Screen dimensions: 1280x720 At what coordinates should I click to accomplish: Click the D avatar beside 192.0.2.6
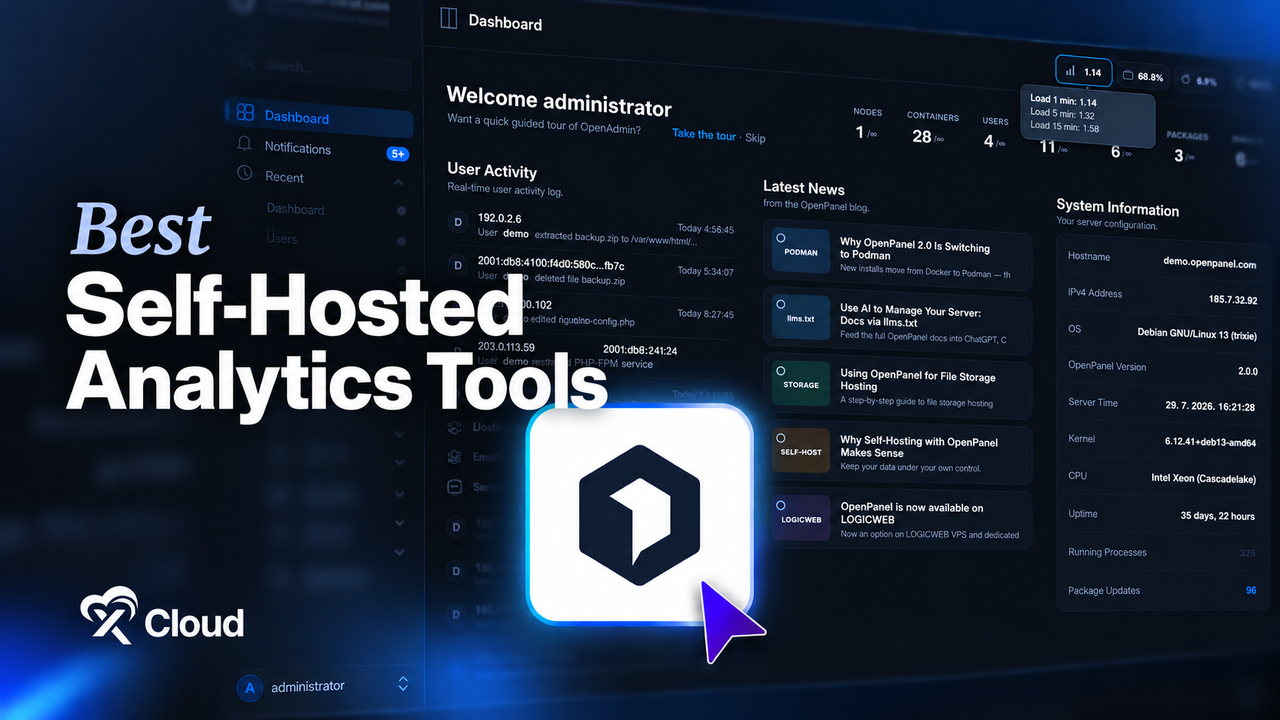(458, 222)
